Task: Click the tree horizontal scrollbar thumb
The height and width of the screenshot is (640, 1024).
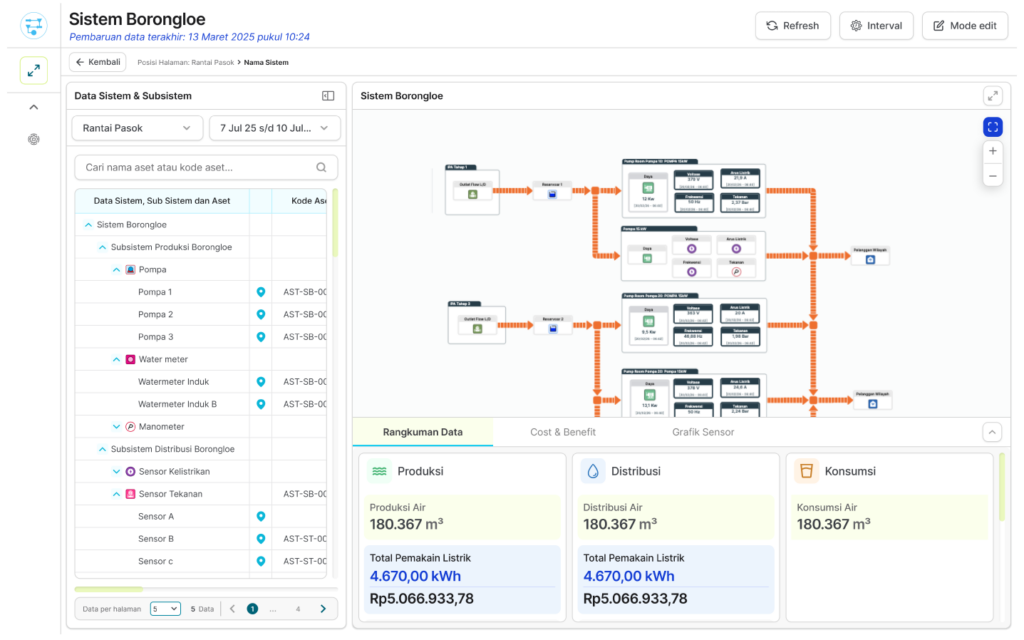Action: 108,589
